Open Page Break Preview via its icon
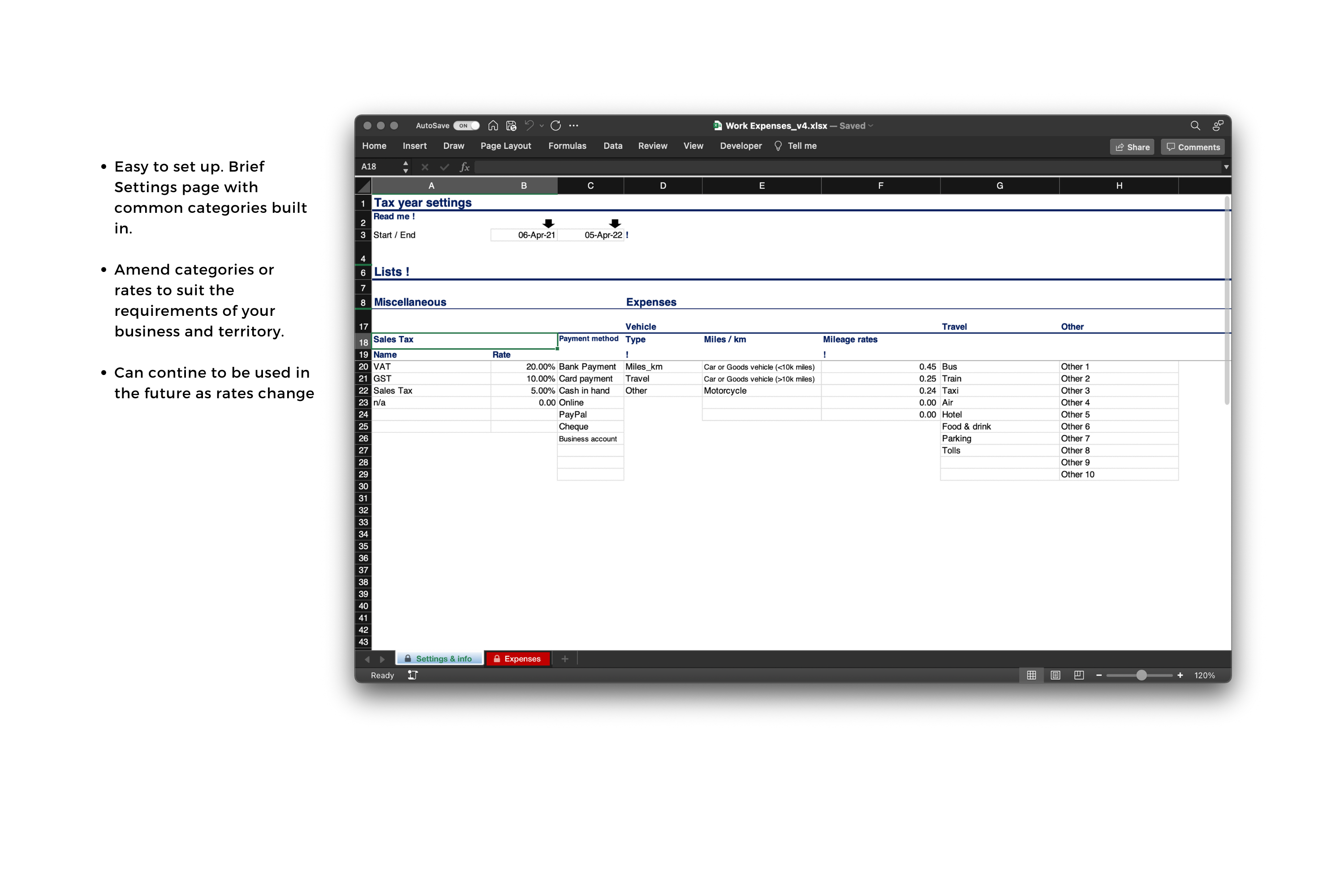The height and width of the screenshot is (896, 1344). [1079, 675]
